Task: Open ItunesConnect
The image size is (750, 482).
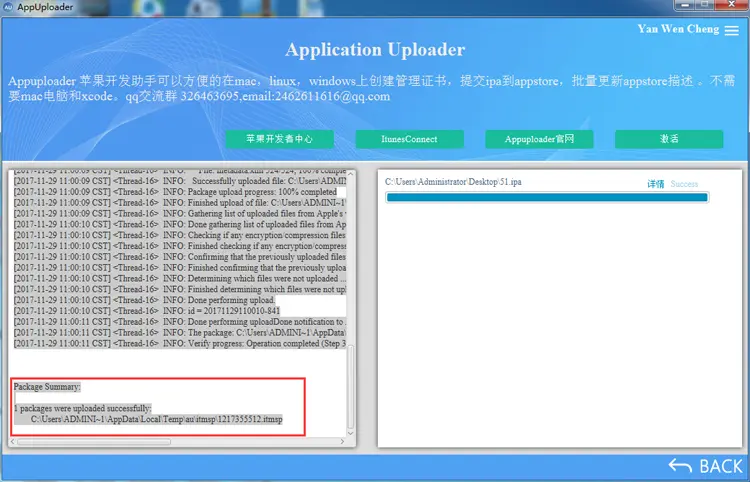Action: point(409,139)
